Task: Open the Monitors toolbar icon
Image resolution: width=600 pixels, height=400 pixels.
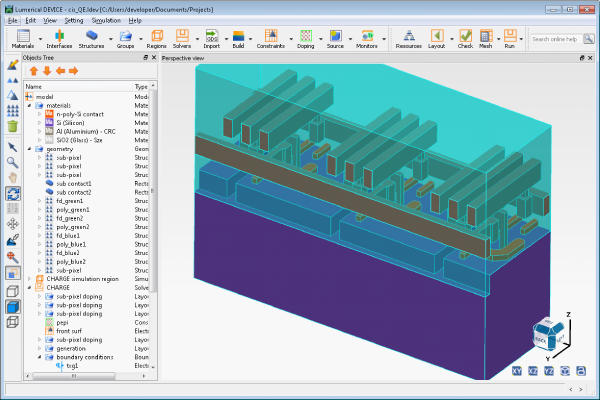Action: click(367, 39)
